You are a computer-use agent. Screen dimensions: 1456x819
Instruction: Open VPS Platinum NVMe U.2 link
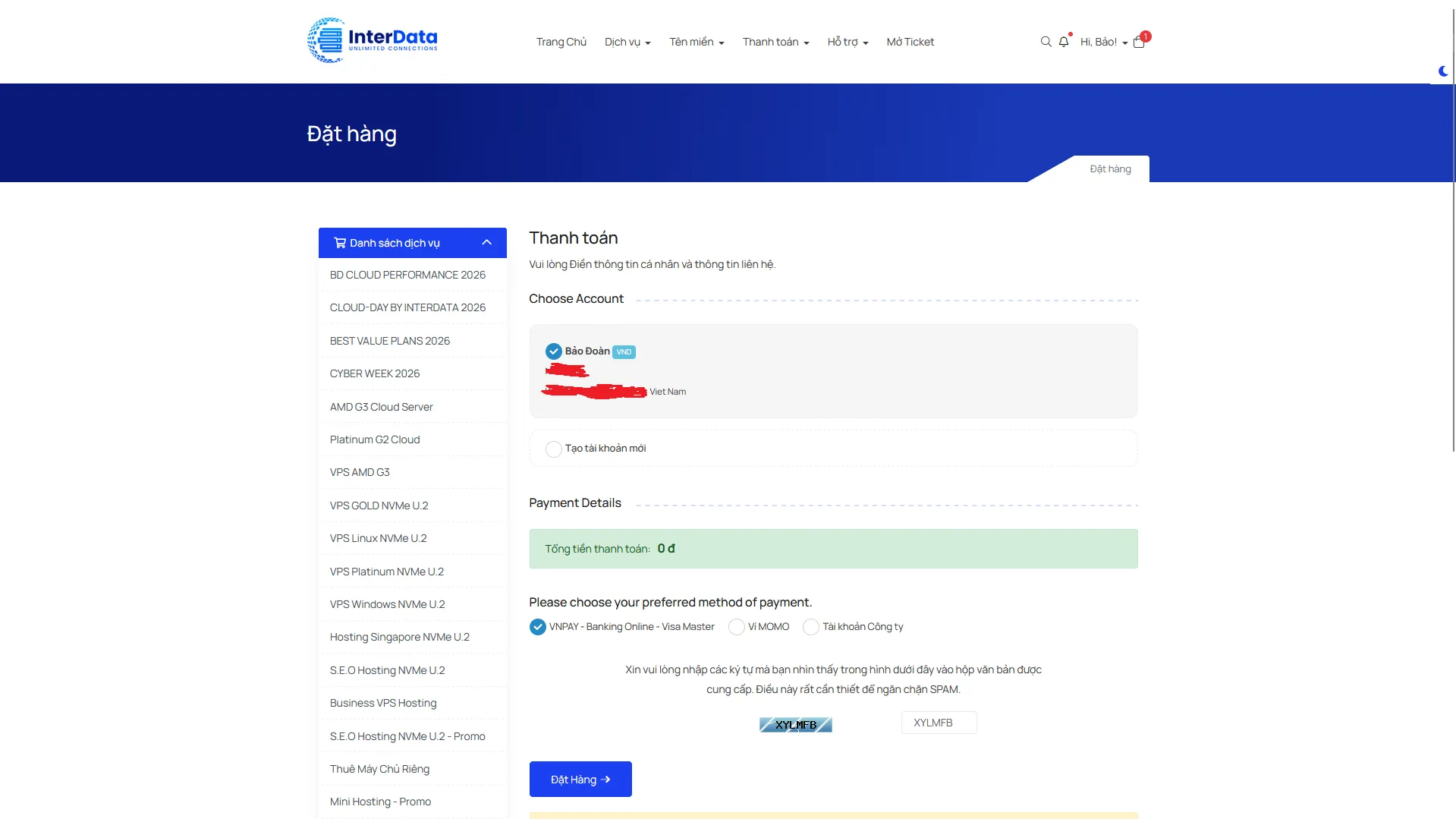click(387, 572)
